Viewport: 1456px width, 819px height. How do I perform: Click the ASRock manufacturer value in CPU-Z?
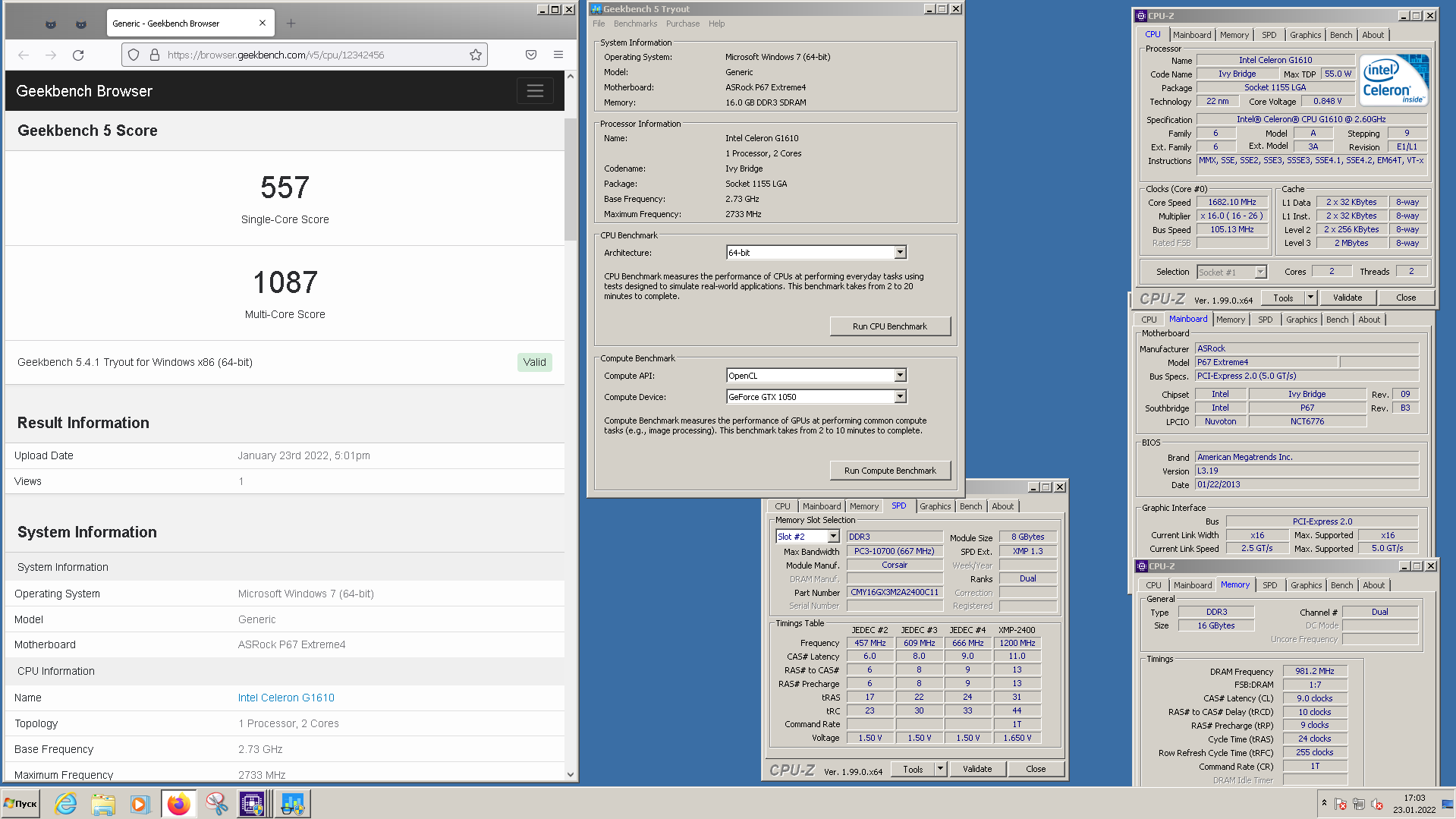(x=1307, y=348)
